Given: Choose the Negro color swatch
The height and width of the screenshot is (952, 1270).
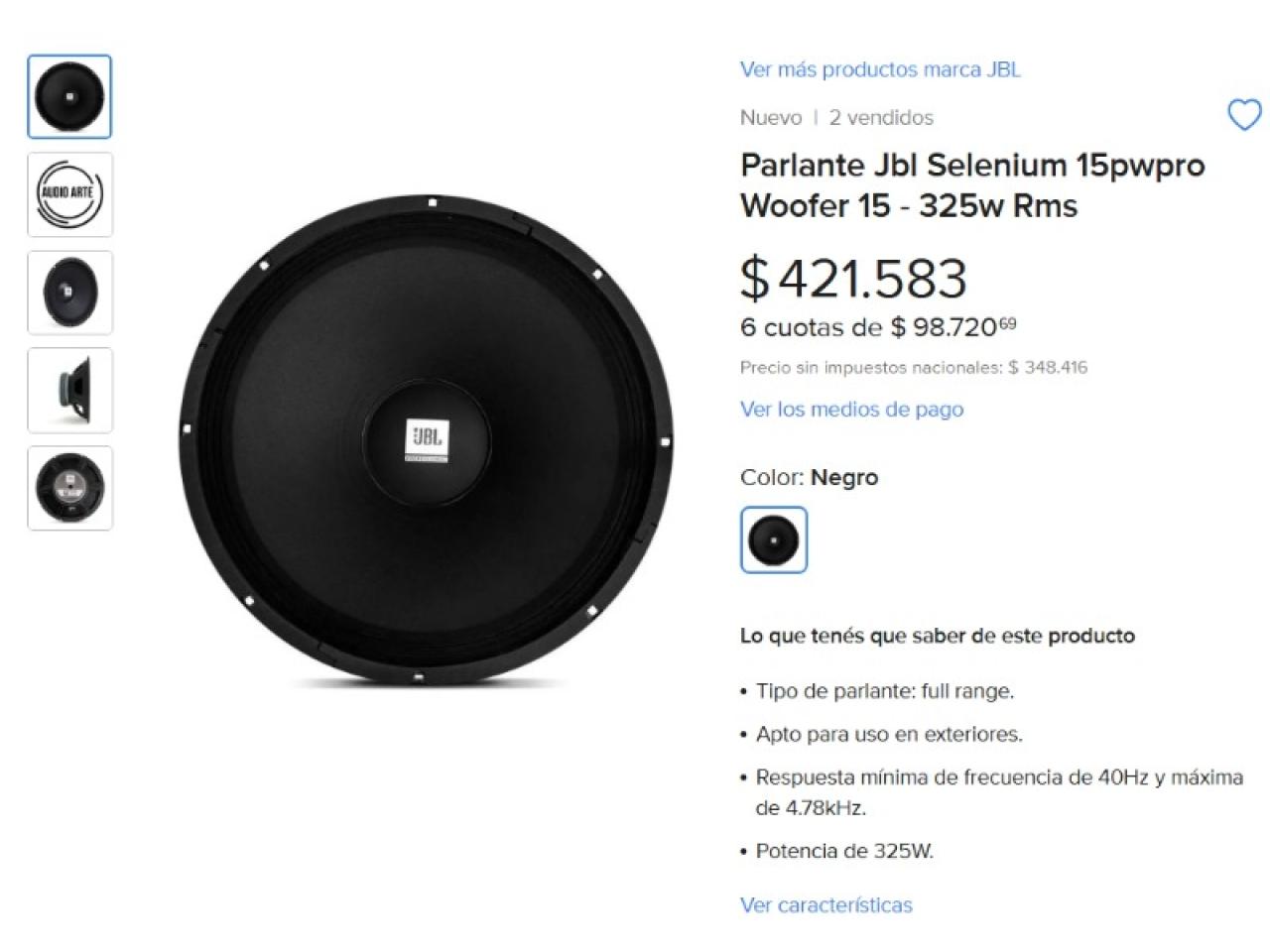Looking at the screenshot, I should pyautogui.click(x=774, y=539).
